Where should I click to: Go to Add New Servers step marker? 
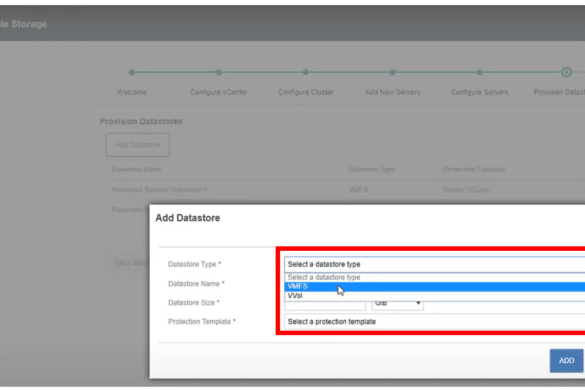click(392, 72)
